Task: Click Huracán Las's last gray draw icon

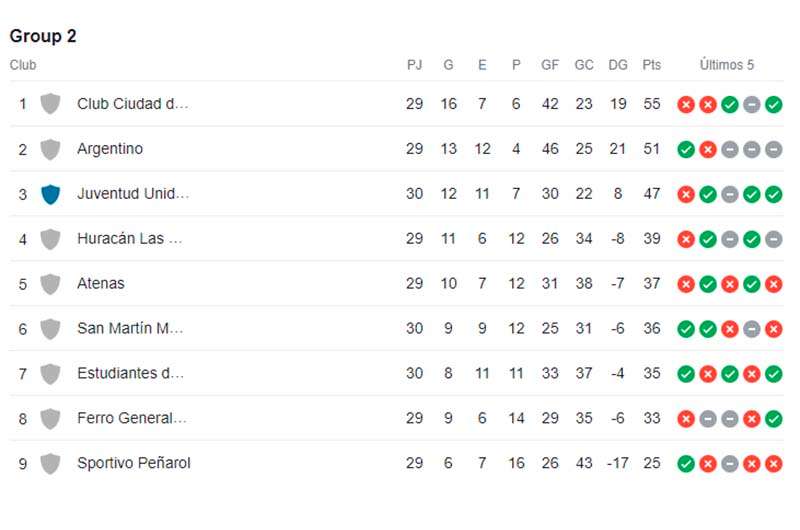Action: point(773,239)
